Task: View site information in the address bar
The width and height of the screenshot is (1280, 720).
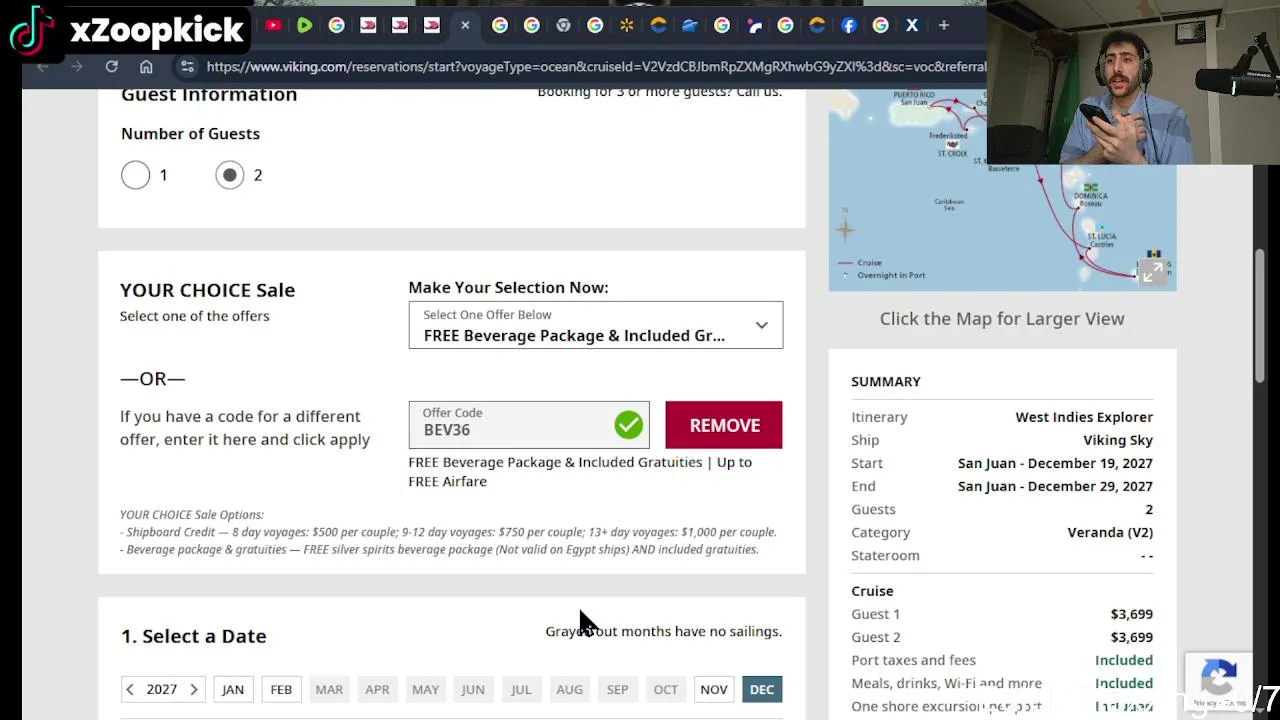Action: pyautogui.click(x=186, y=67)
